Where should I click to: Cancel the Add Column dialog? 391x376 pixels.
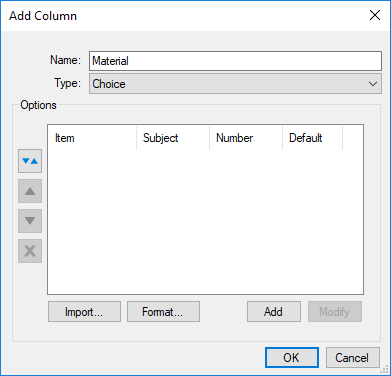[353, 358]
